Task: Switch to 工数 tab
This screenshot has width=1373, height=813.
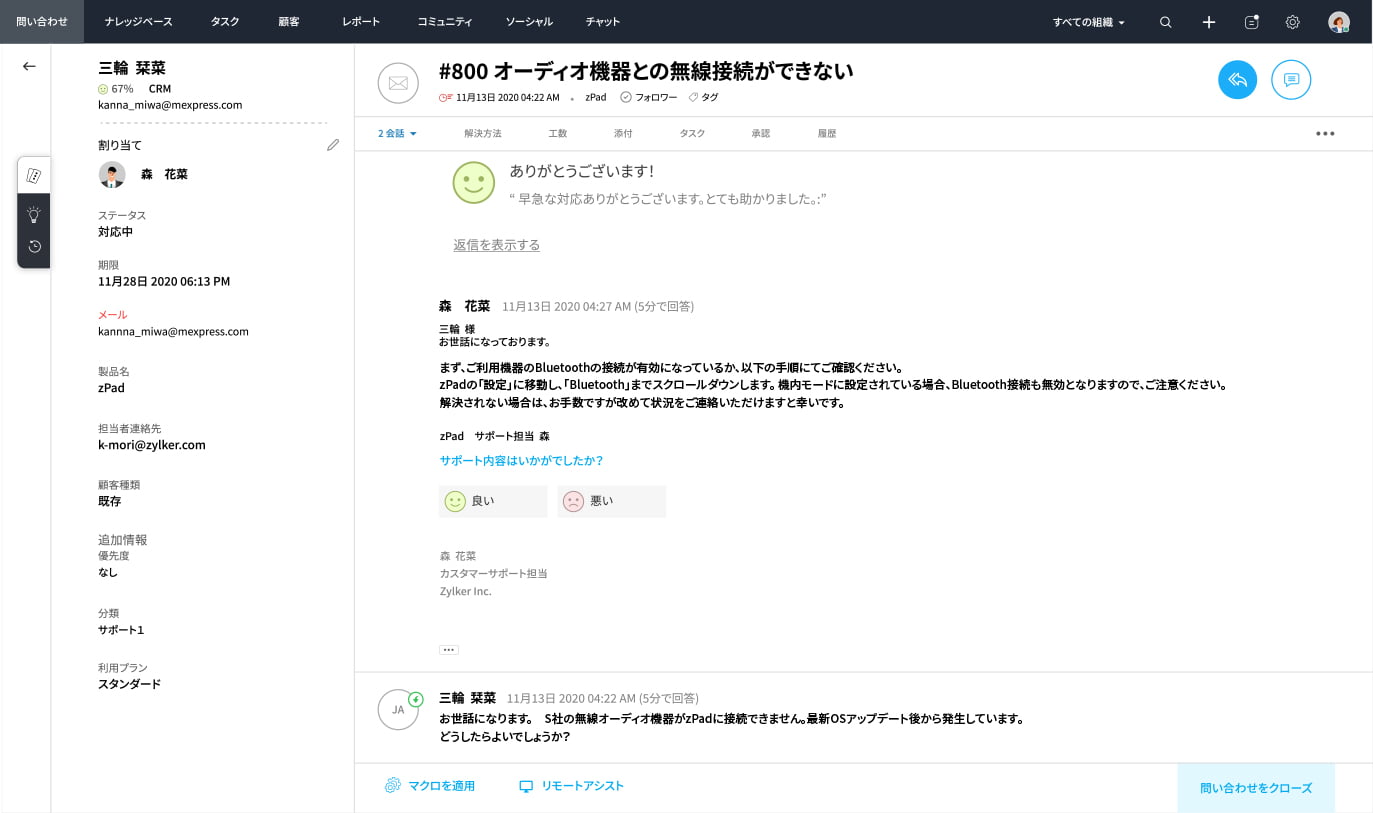Action: 558,133
